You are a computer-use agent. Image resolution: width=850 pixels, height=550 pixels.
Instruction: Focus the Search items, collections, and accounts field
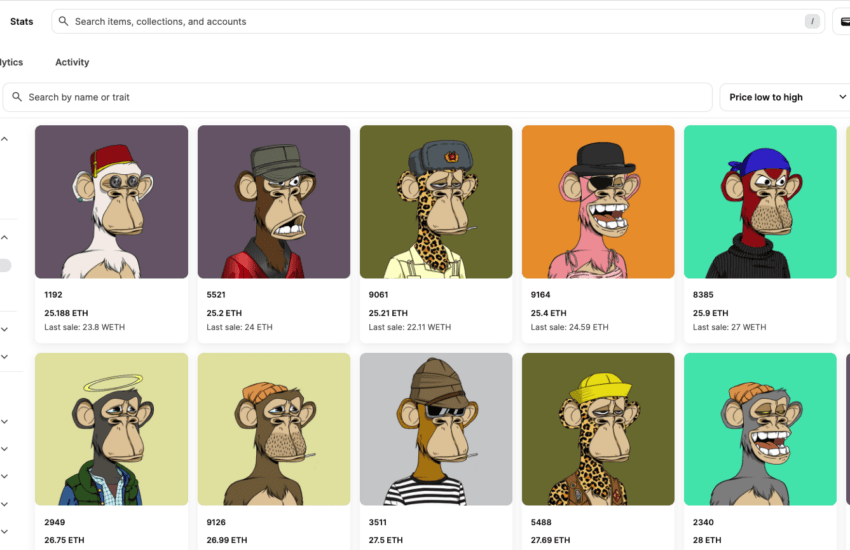tap(438, 22)
